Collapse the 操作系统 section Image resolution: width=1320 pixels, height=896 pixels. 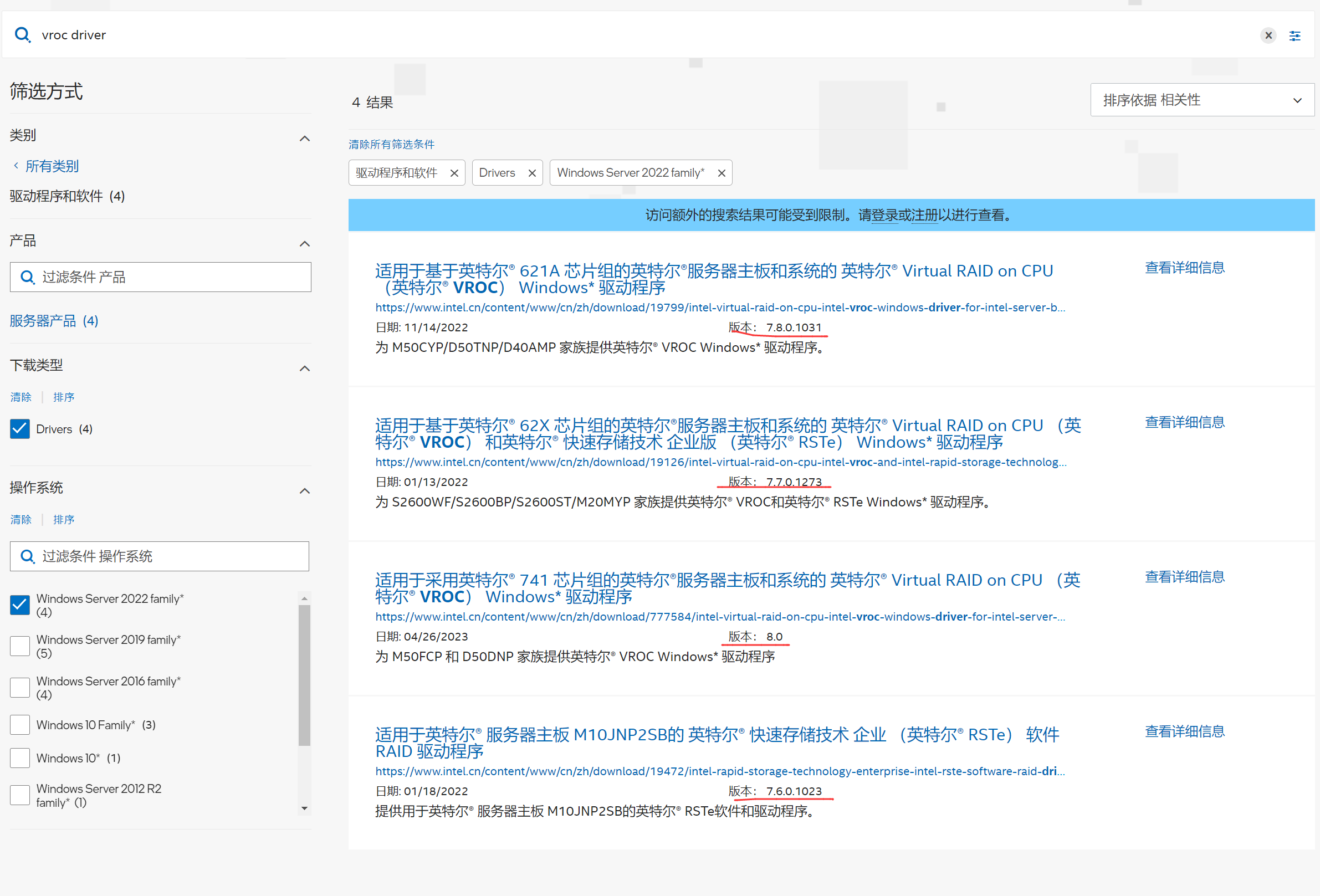pos(304,490)
